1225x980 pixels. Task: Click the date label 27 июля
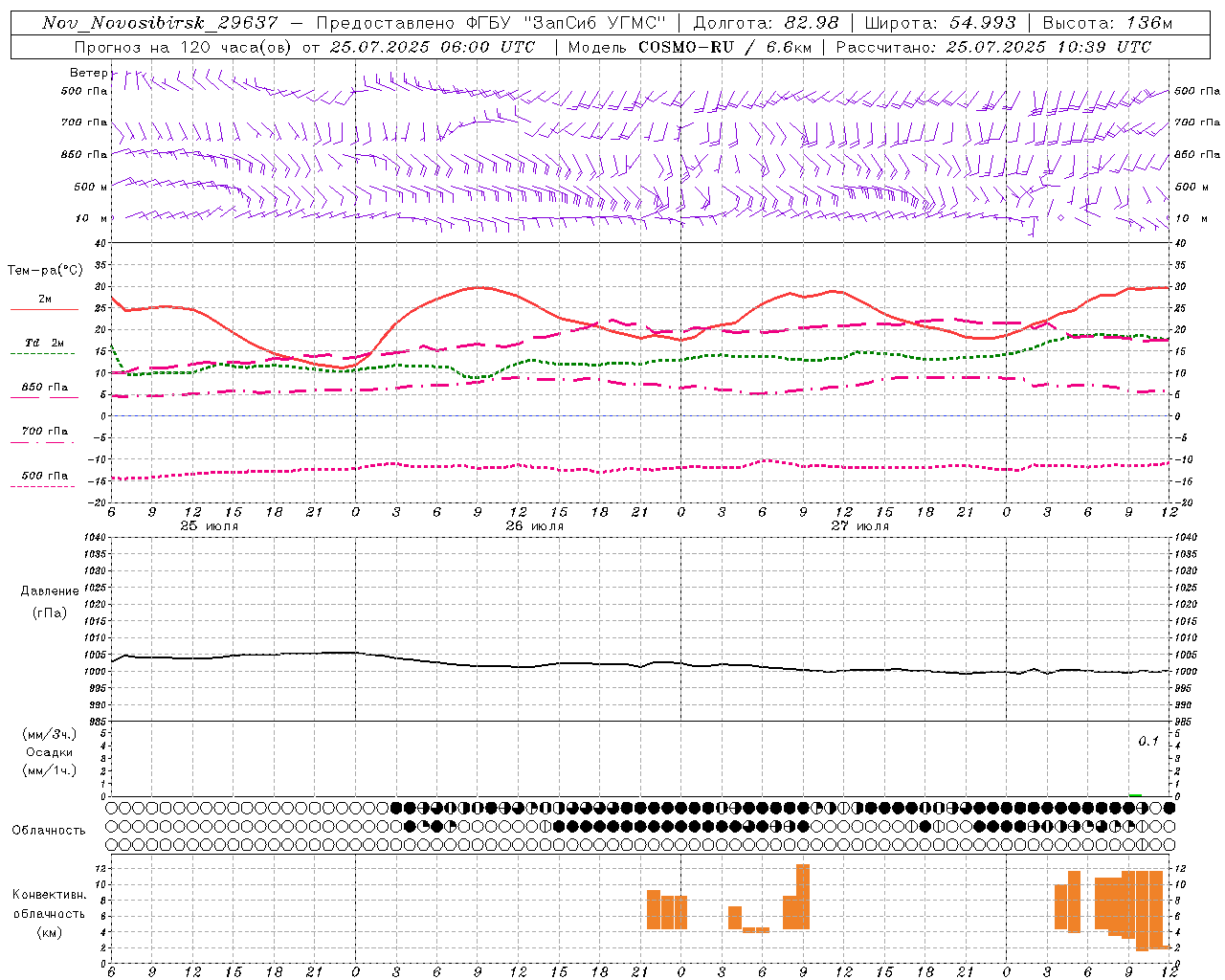pyautogui.click(x=860, y=526)
